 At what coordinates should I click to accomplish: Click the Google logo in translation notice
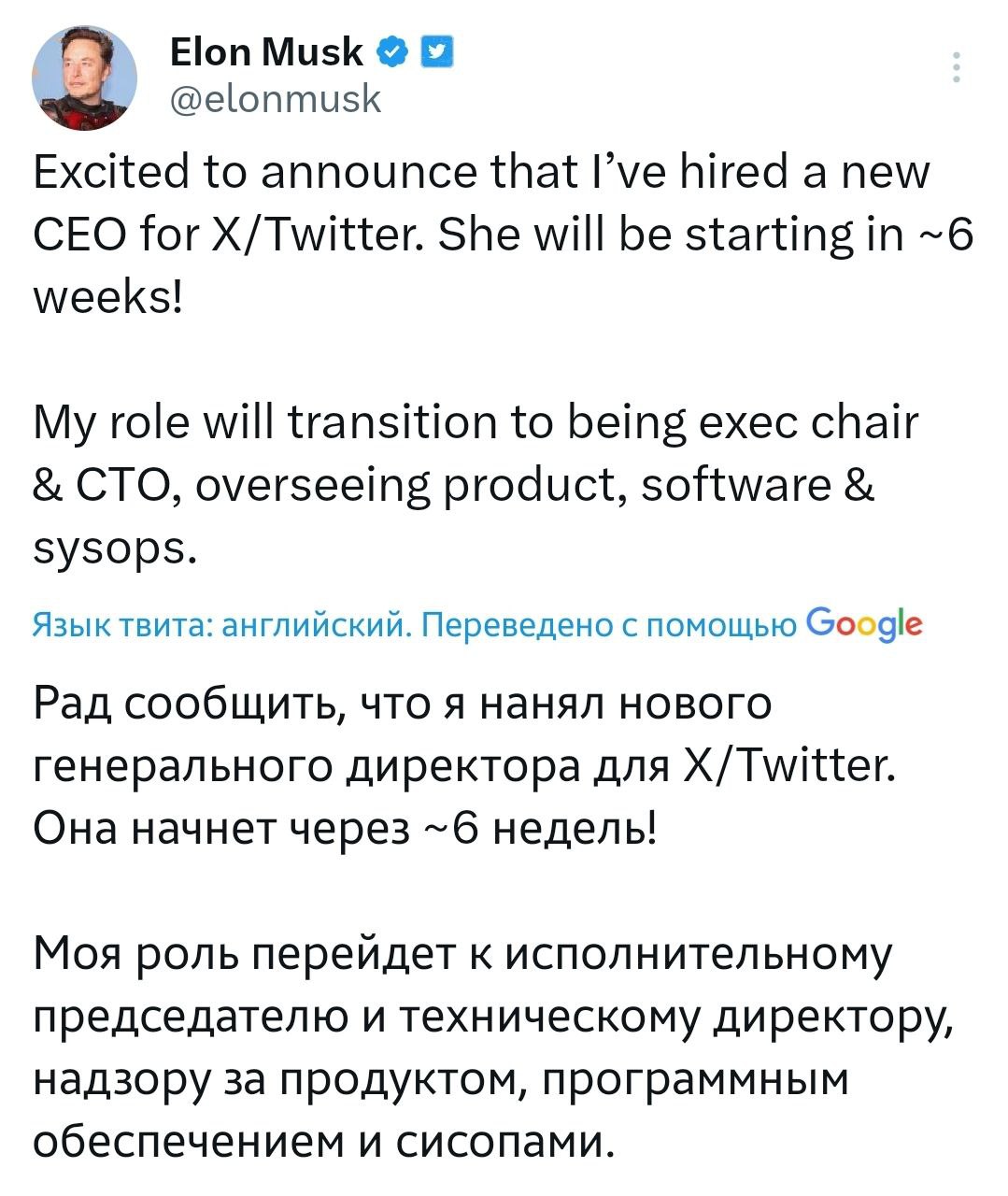pos(863,623)
